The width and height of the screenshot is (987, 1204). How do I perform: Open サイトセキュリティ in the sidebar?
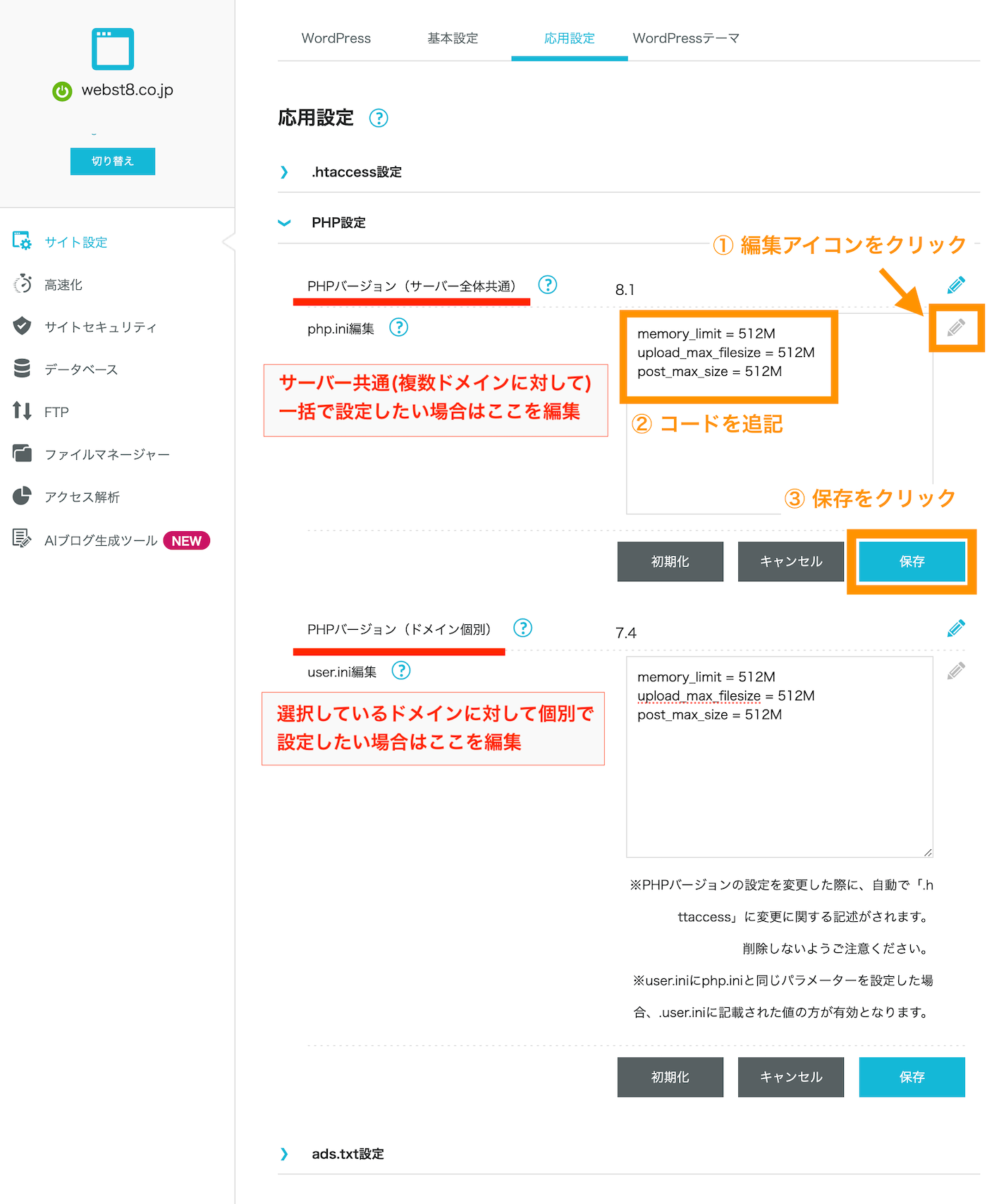coord(100,327)
